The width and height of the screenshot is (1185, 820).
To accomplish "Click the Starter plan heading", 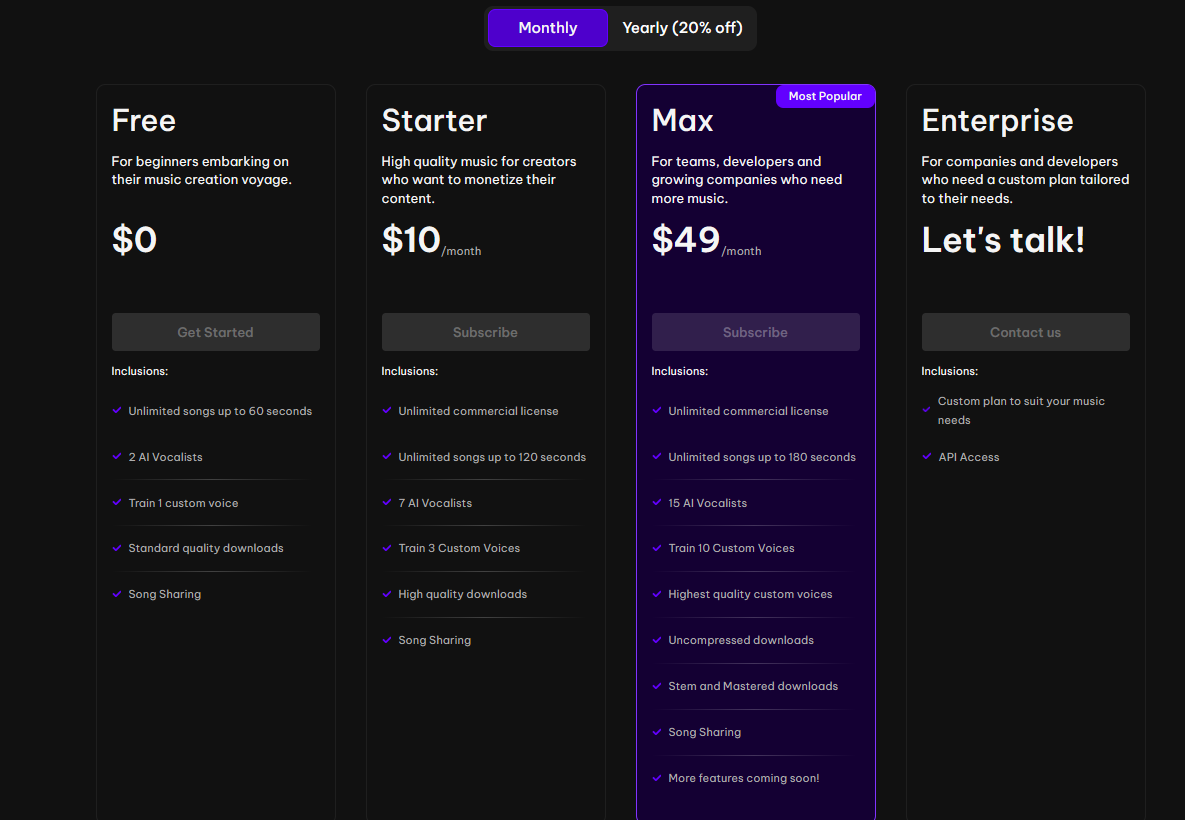I will tap(434, 121).
